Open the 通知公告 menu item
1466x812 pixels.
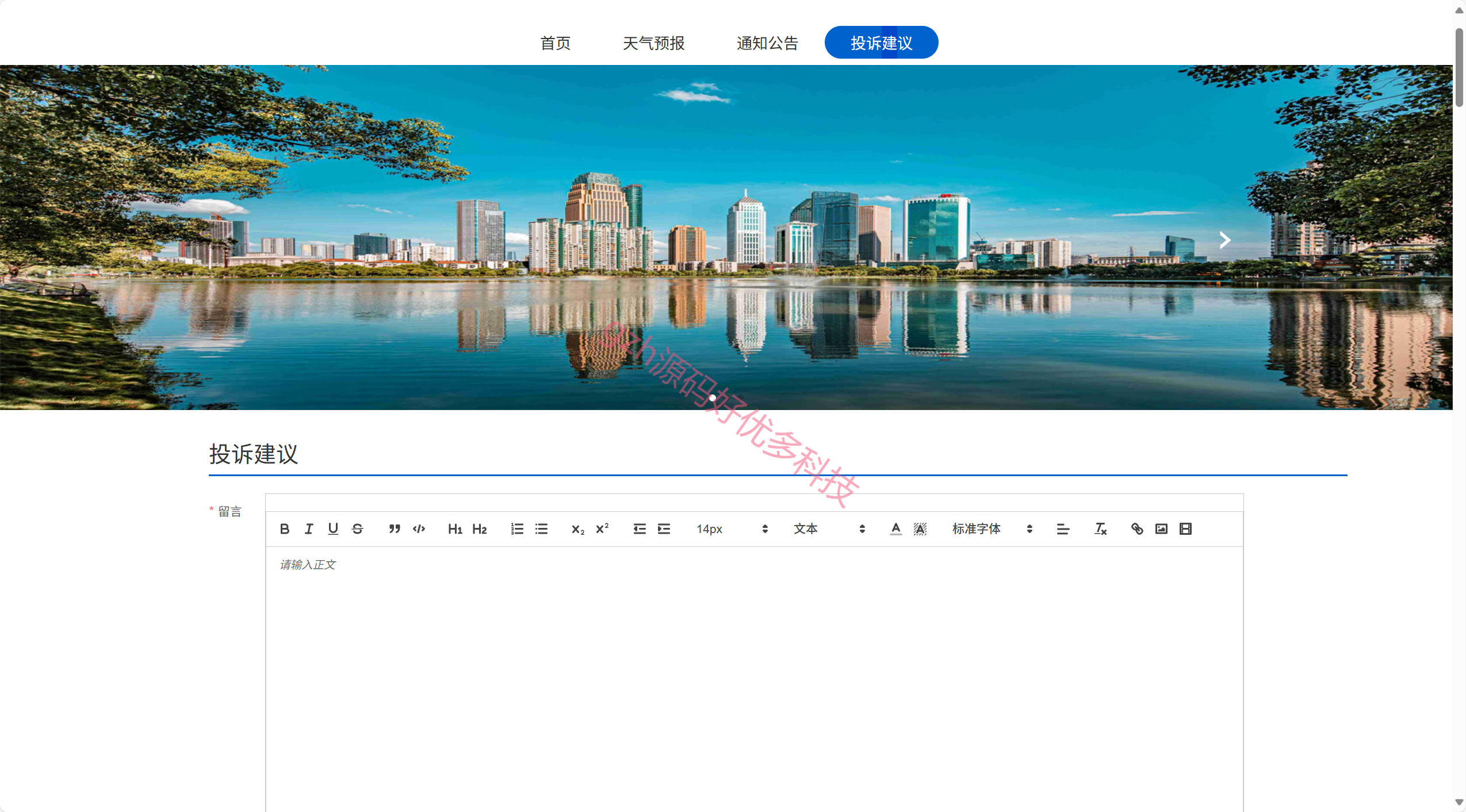click(767, 43)
